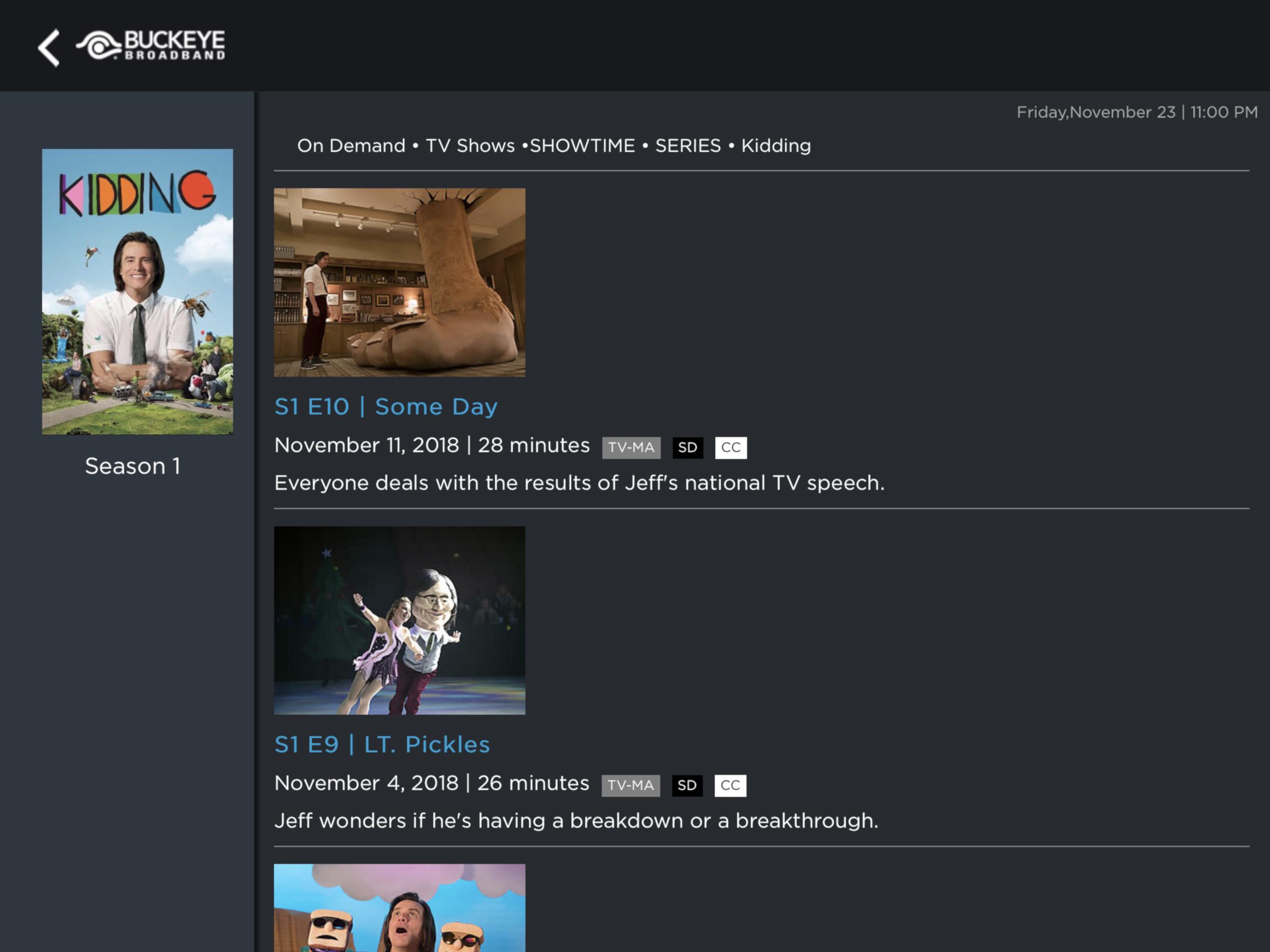Image resolution: width=1270 pixels, height=952 pixels.
Task: Tap SD badge for LT. Pickles episode
Action: pos(687,786)
